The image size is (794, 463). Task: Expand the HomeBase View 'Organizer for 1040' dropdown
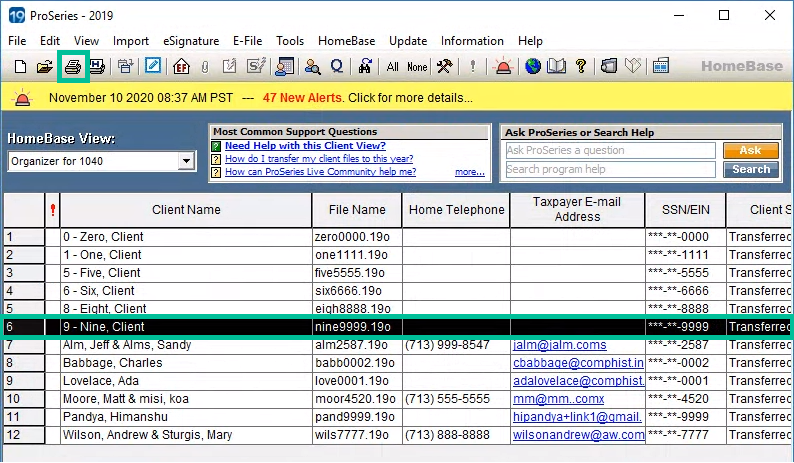(186, 161)
